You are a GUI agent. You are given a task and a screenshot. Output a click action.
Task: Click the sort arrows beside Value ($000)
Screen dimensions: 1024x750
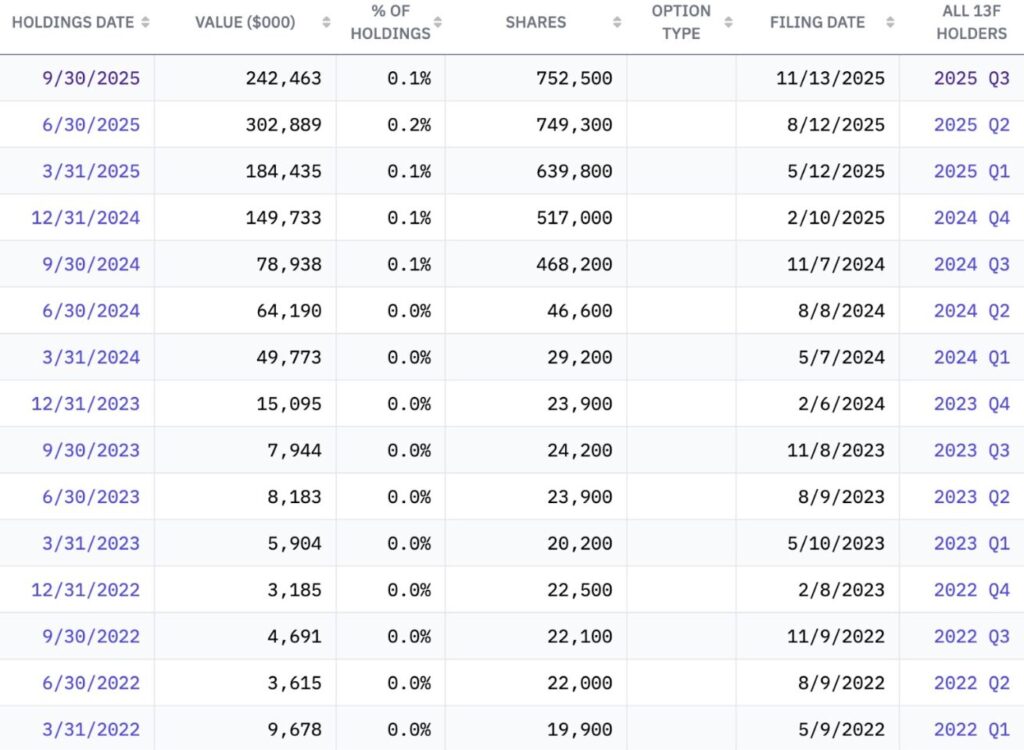327,22
